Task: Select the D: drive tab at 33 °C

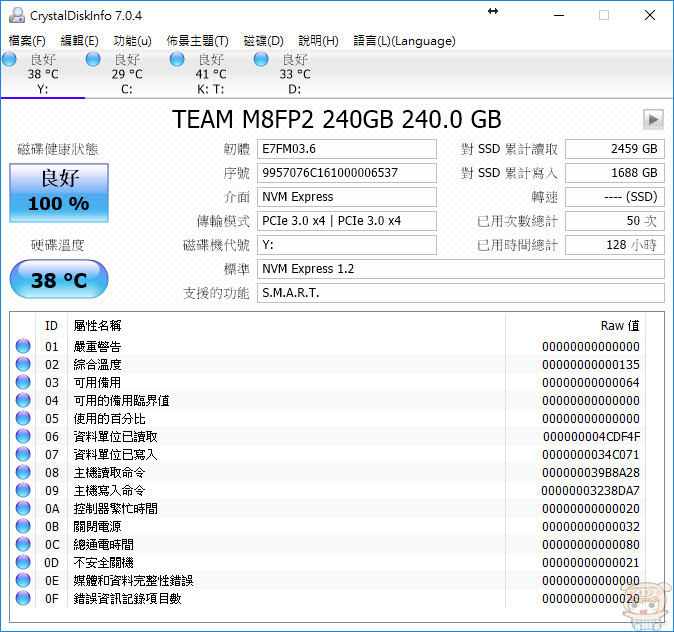Action: pos(295,74)
